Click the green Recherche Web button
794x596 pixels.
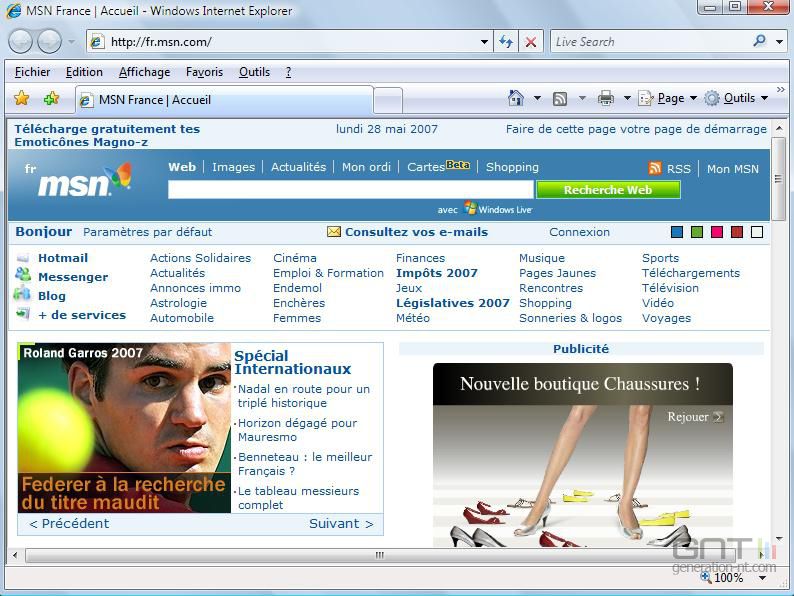[608, 190]
